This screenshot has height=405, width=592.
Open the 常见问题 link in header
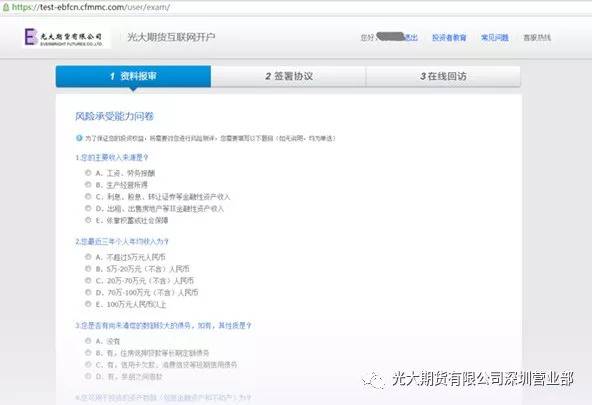point(494,38)
